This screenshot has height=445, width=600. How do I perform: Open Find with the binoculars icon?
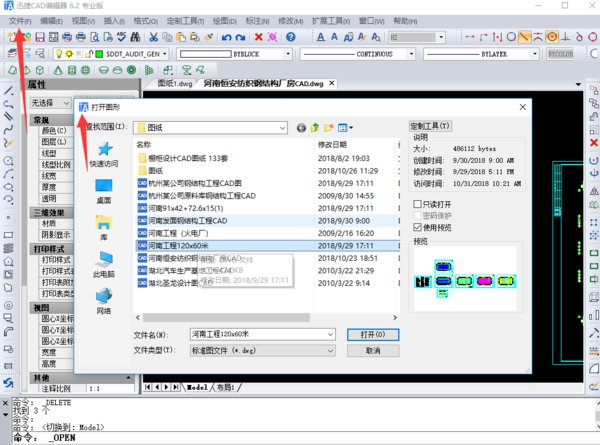pyautogui.click(x=135, y=37)
